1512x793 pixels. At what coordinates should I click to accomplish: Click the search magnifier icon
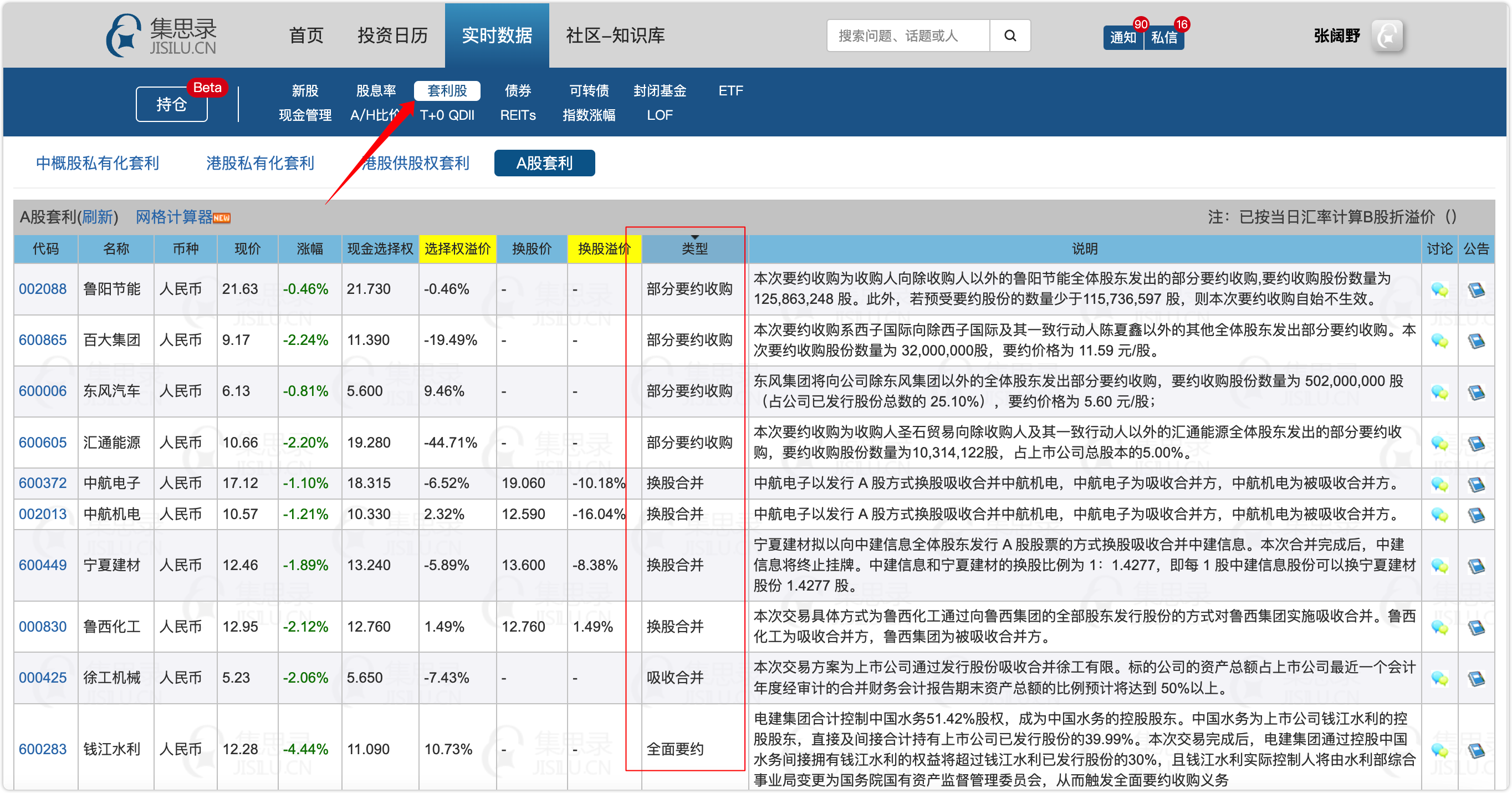point(1009,36)
